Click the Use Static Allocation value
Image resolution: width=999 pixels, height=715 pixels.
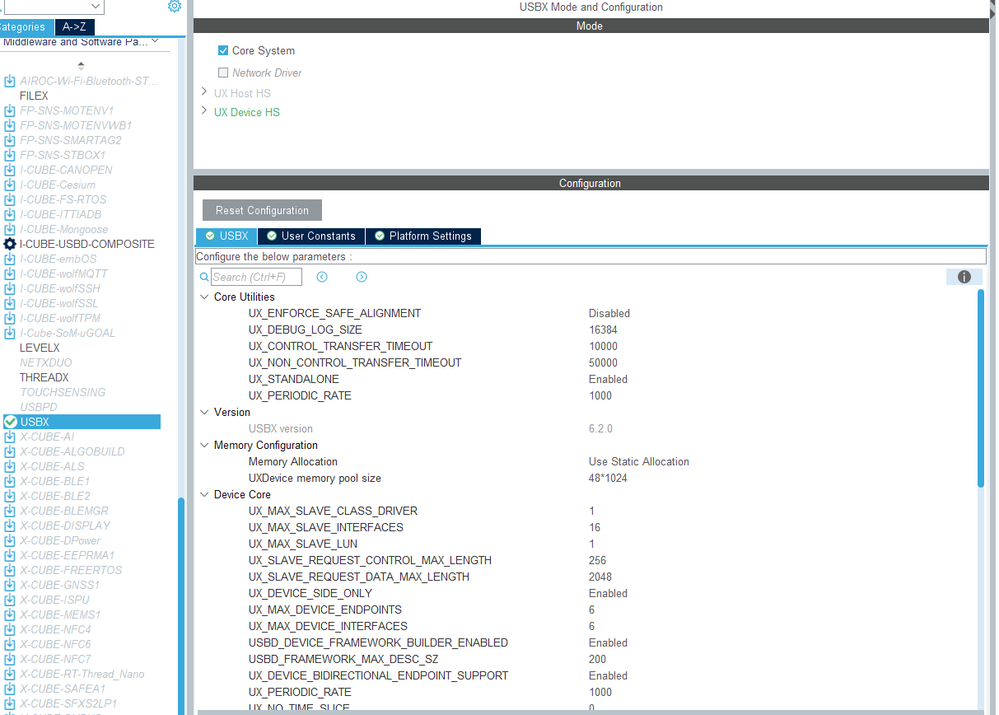[x=638, y=461]
